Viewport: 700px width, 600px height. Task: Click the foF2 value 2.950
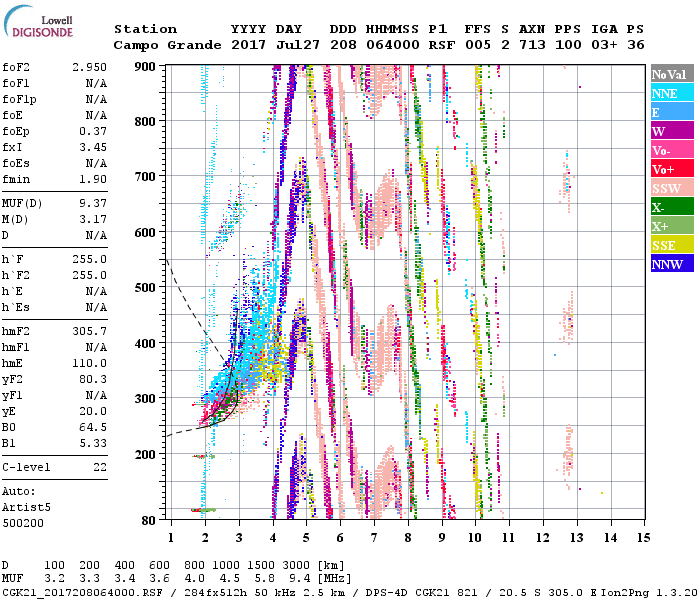(90, 67)
